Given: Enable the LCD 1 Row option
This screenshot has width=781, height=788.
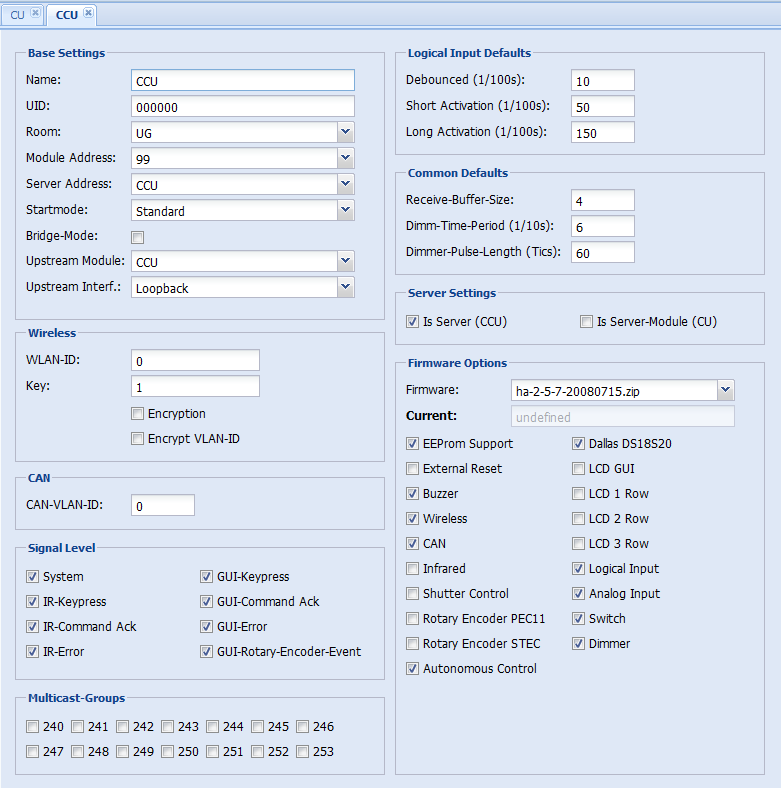Looking at the screenshot, I should point(578,494).
